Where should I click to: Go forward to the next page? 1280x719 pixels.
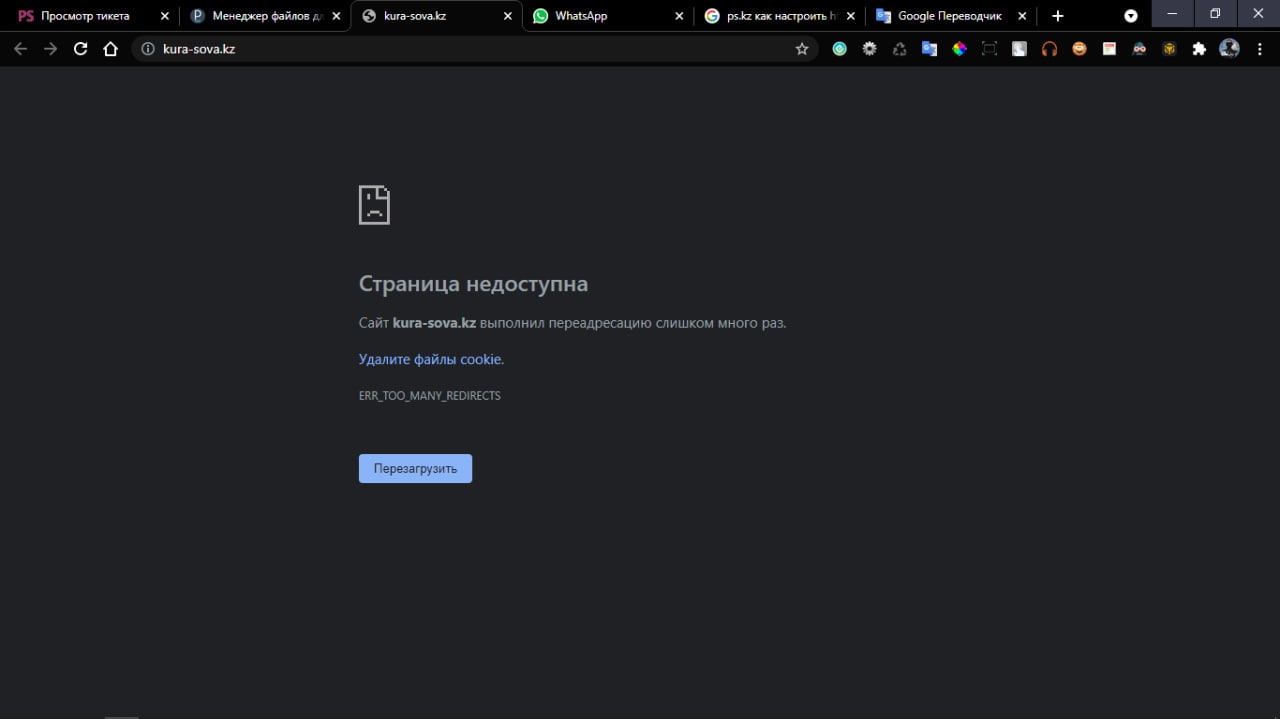(x=51, y=48)
